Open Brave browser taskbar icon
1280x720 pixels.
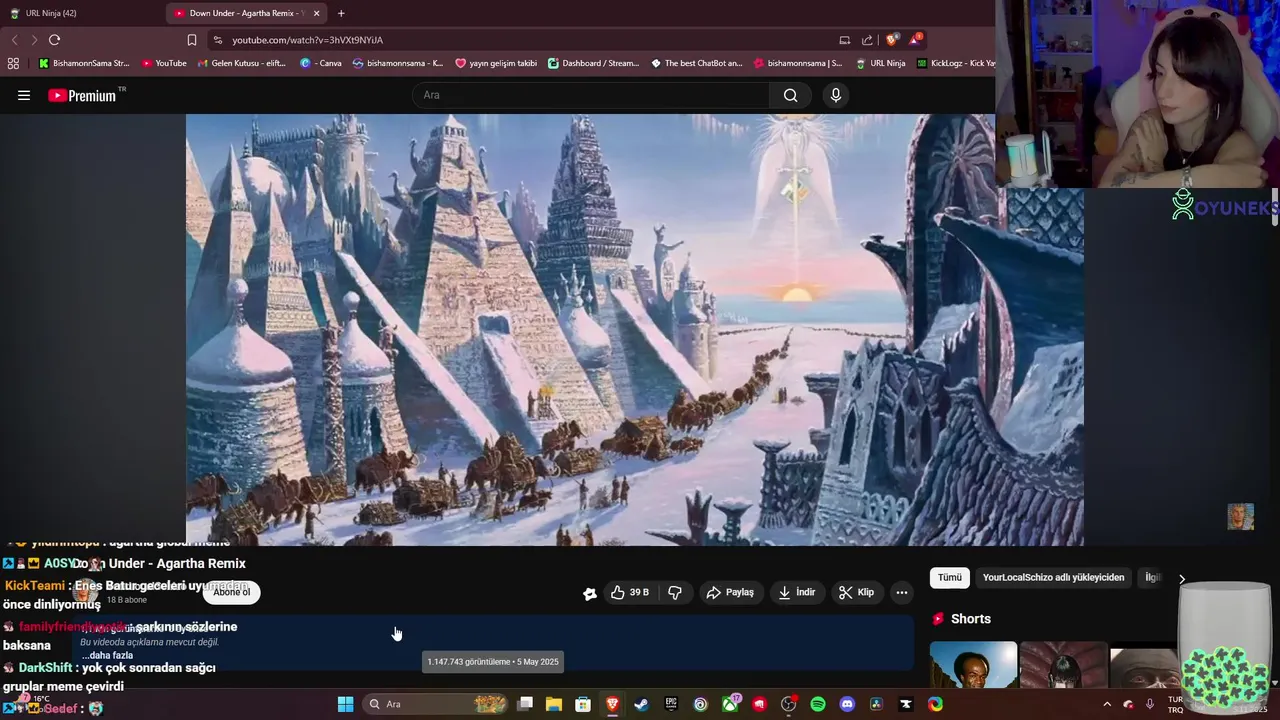[612, 704]
